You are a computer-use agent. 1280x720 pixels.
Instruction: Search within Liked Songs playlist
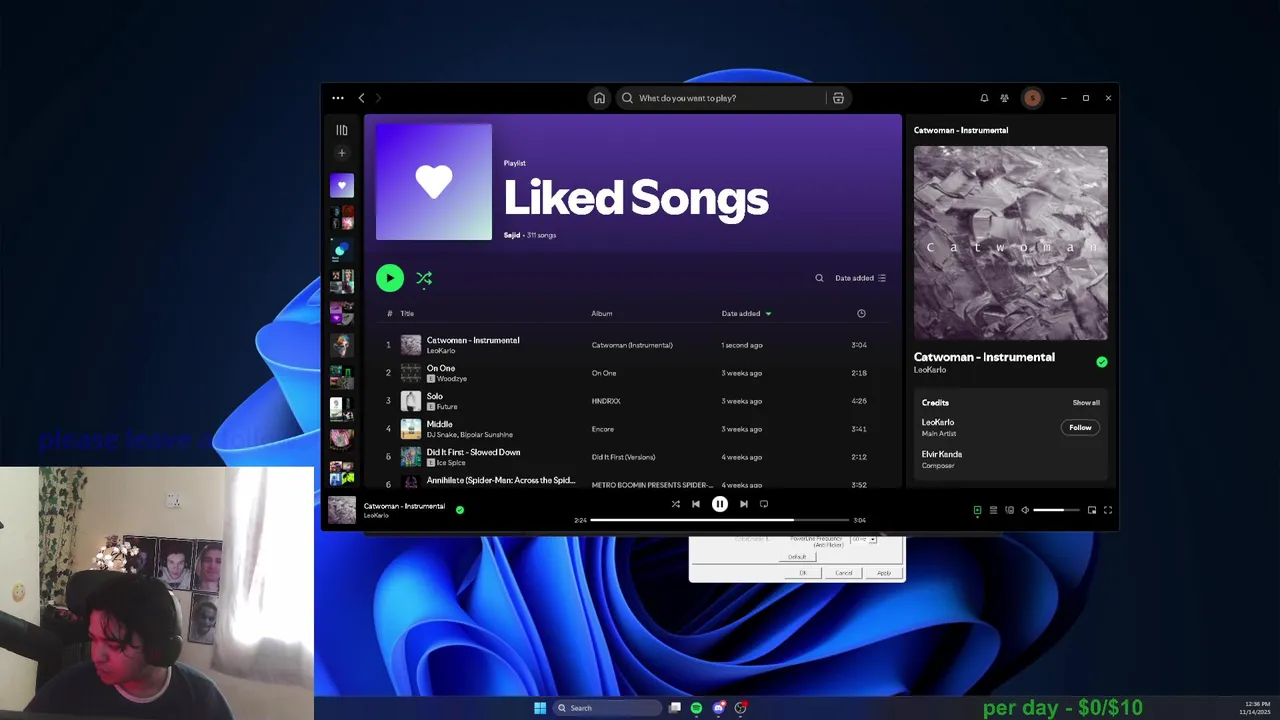tap(819, 278)
